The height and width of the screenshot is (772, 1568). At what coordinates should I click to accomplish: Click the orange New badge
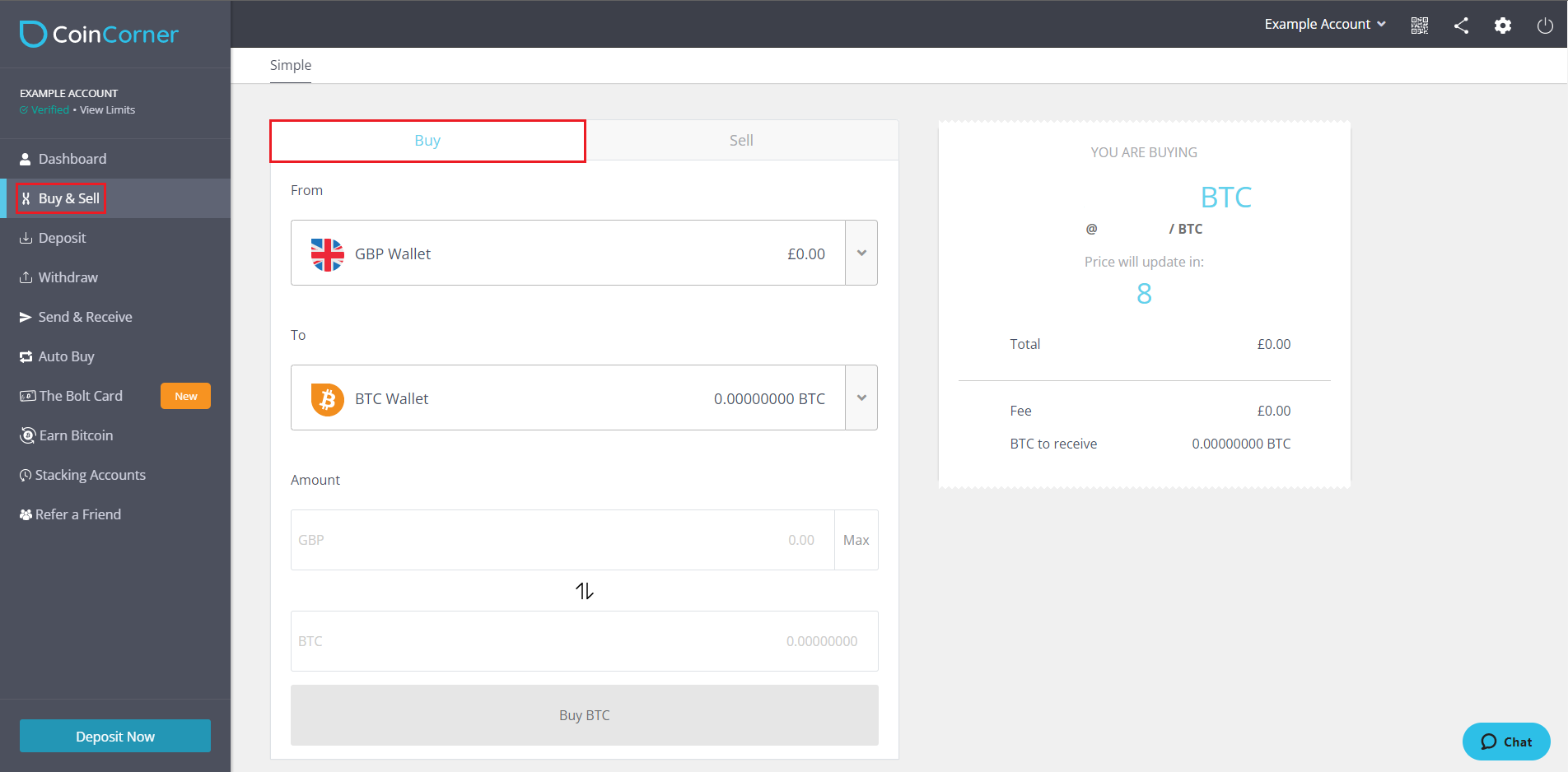186,396
